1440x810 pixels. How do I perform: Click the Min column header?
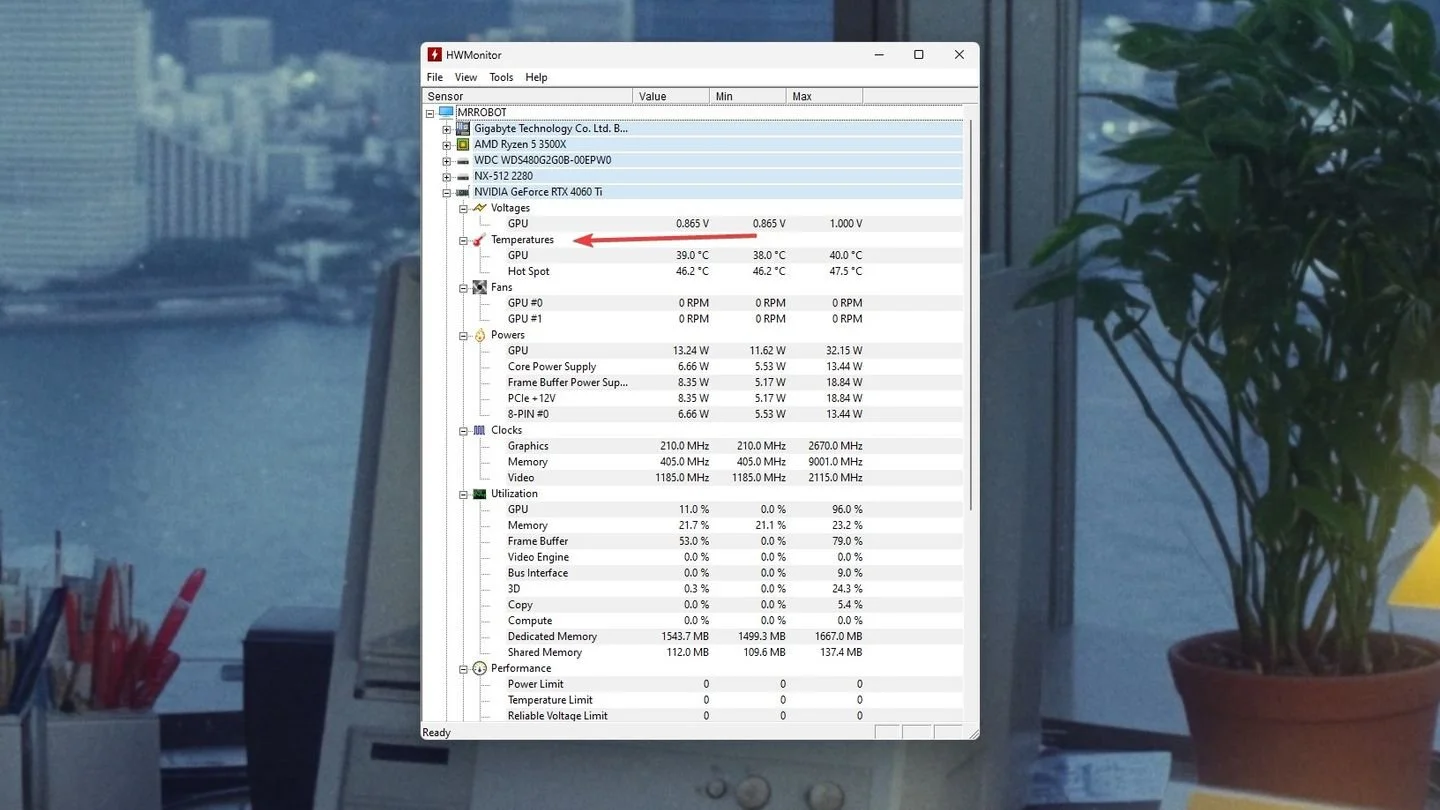748,96
